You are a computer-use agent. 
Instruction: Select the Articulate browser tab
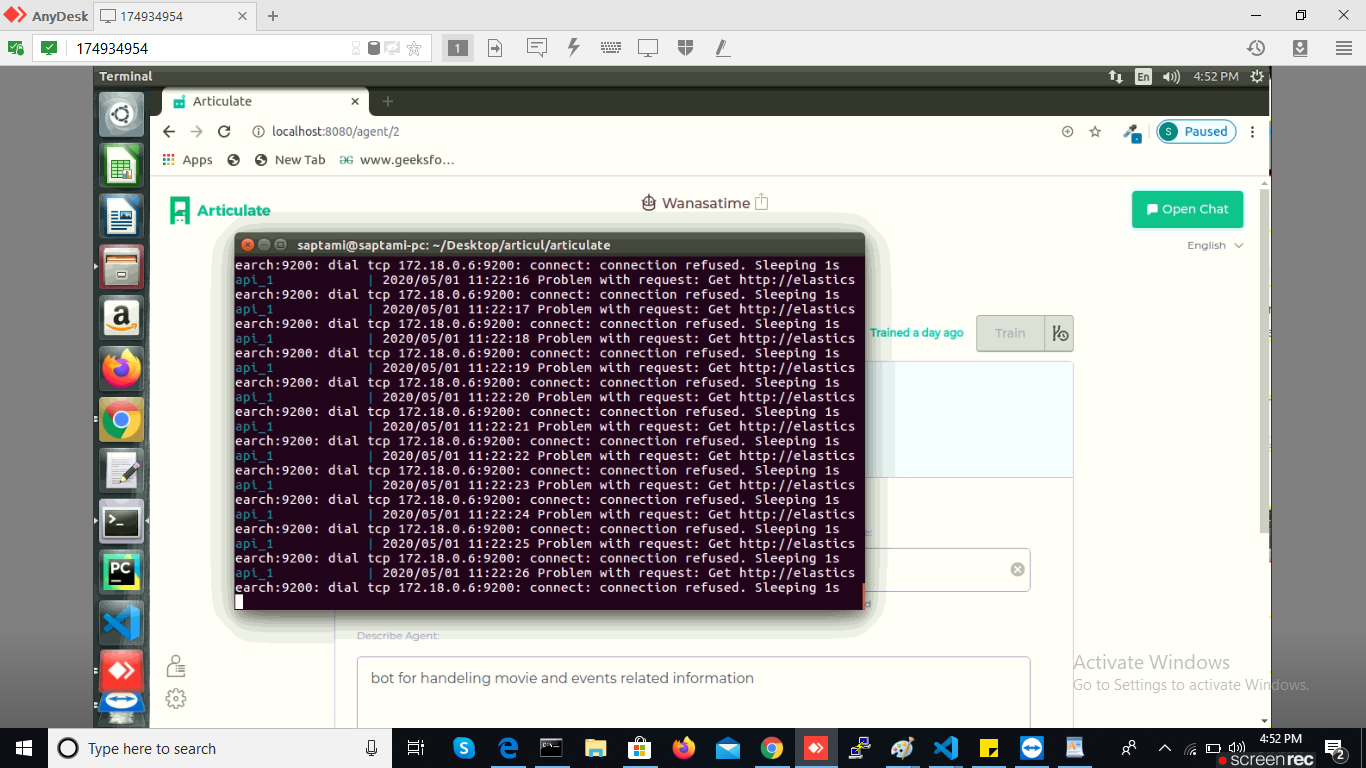point(265,101)
